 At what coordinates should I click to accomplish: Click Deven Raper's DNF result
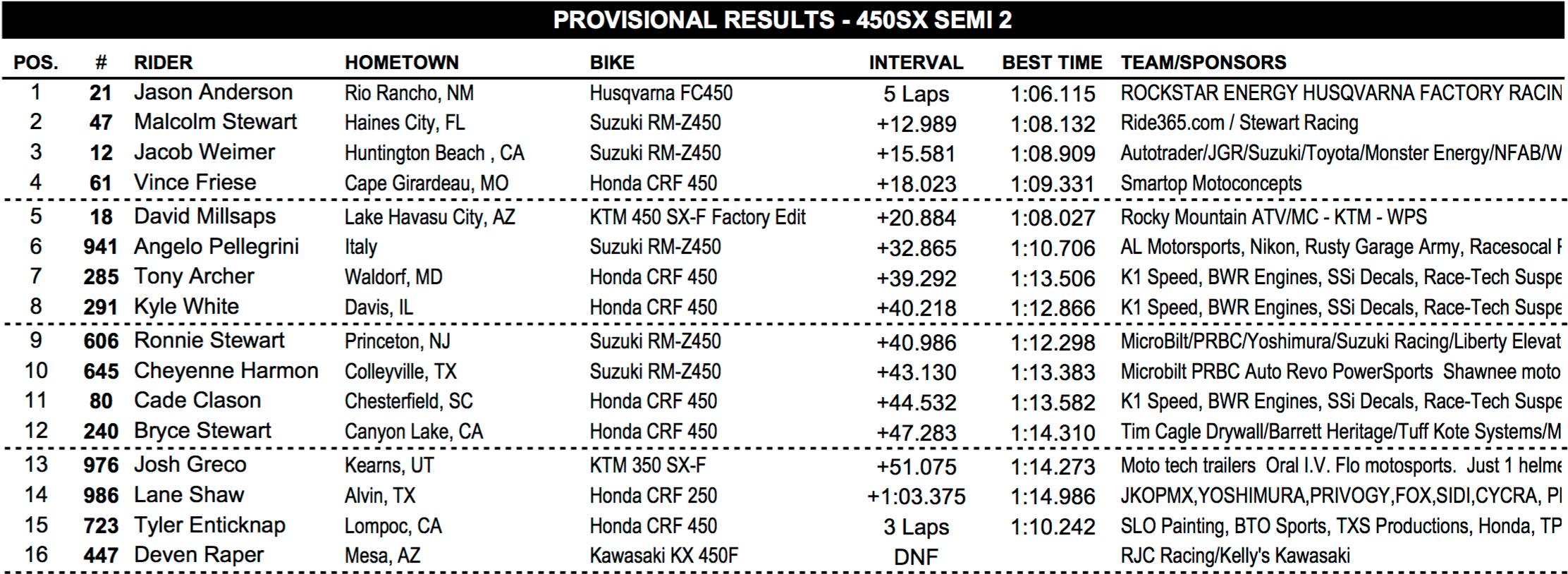pos(916,557)
